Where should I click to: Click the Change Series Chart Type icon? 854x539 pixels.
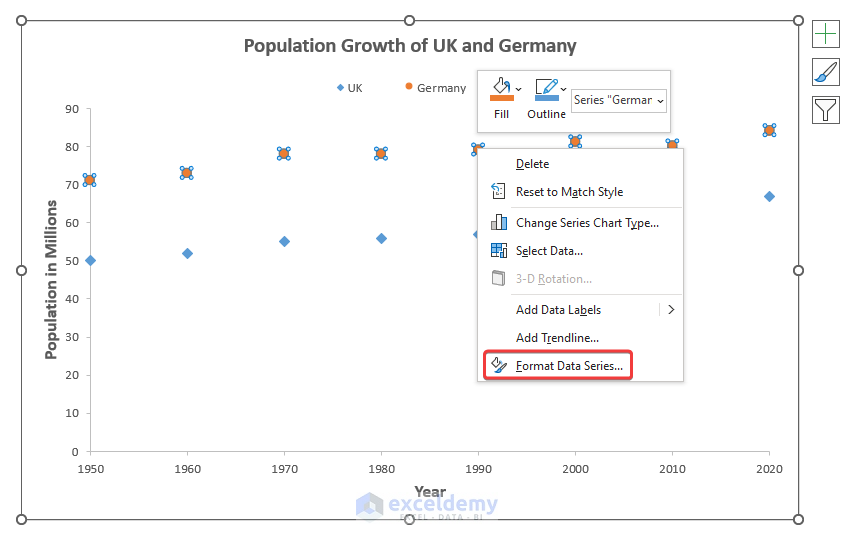[x=499, y=222]
